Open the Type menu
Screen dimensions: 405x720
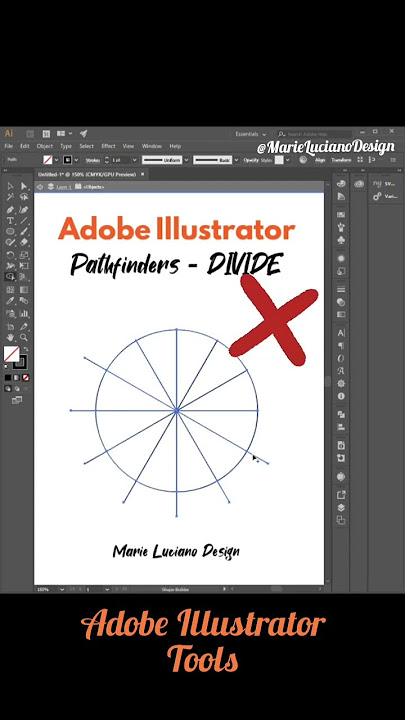[x=66, y=146]
